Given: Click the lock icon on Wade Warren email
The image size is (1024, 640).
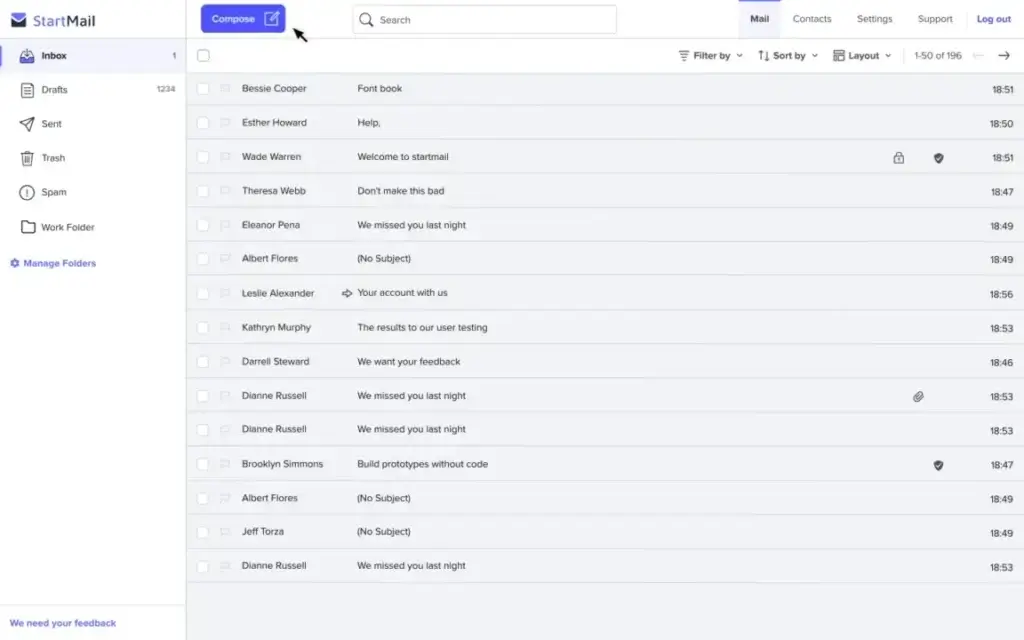Looking at the screenshot, I should [x=899, y=157].
